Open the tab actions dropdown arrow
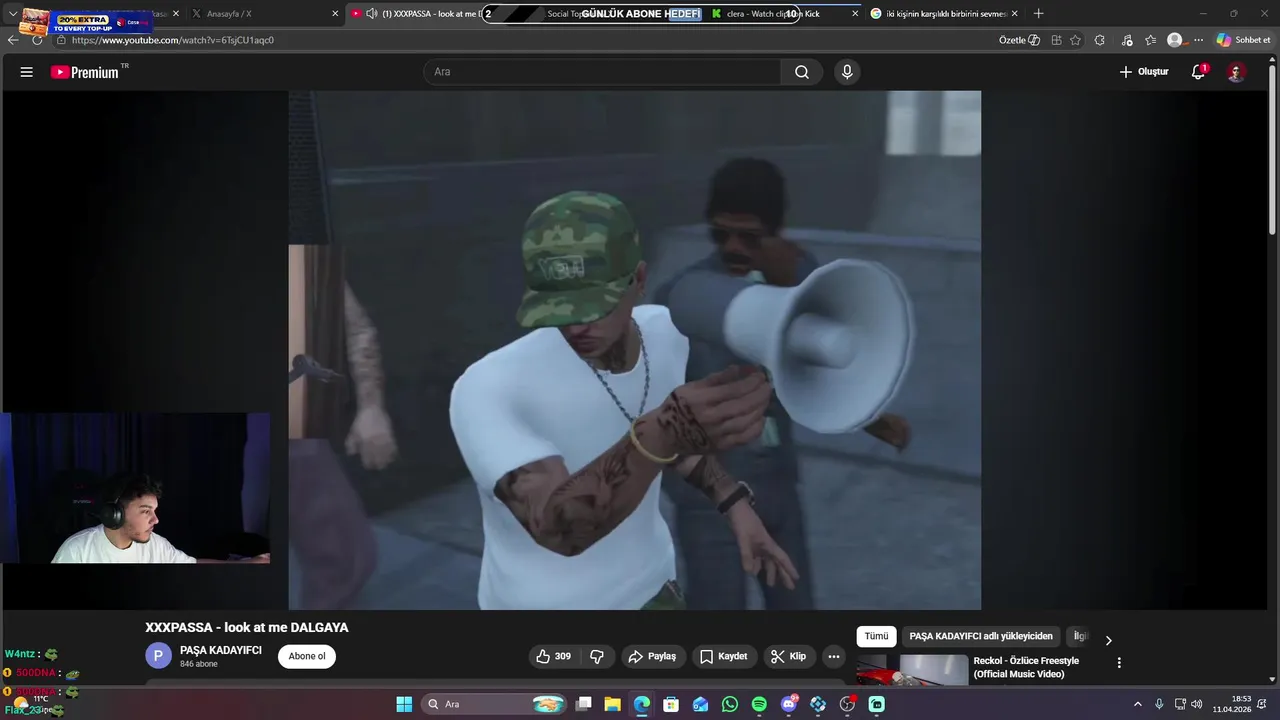 13,14
